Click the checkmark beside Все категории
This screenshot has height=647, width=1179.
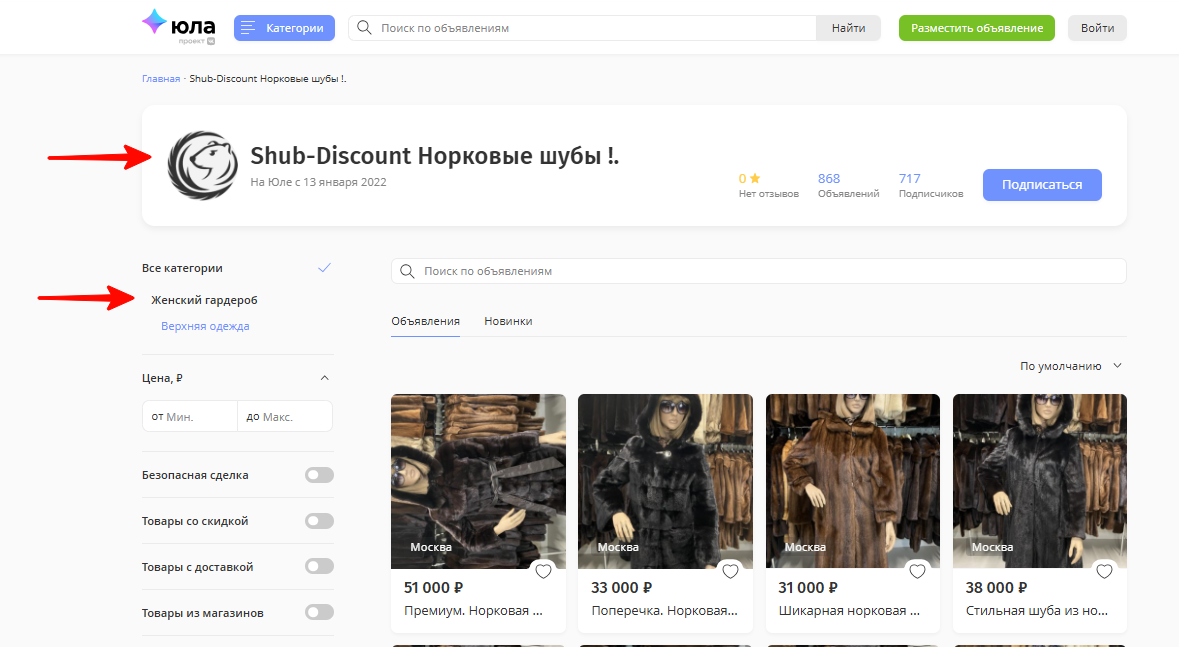point(324,267)
